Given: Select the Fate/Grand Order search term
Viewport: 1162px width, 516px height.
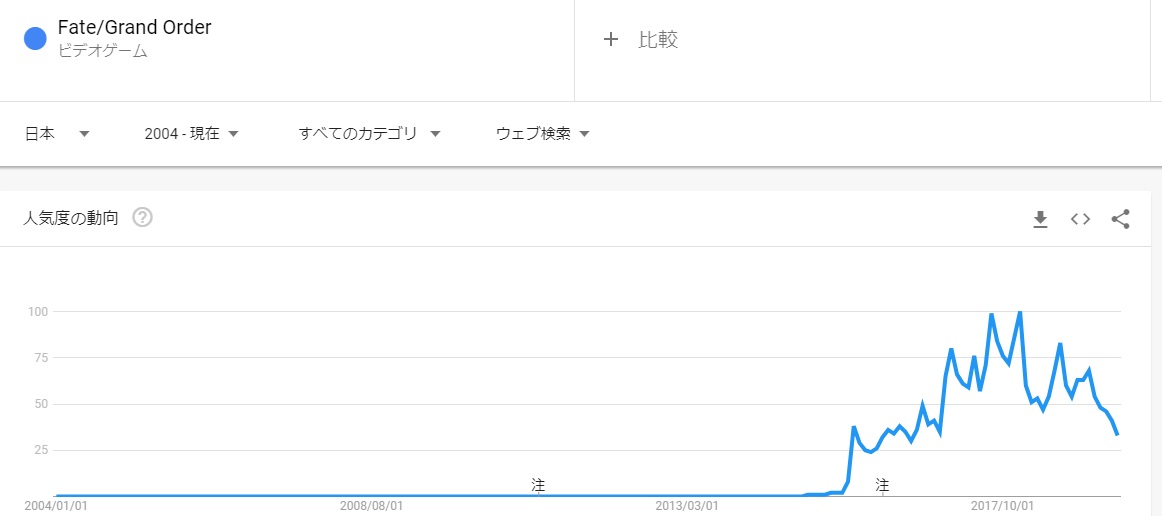Looking at the screenshot, I should 134,28.
